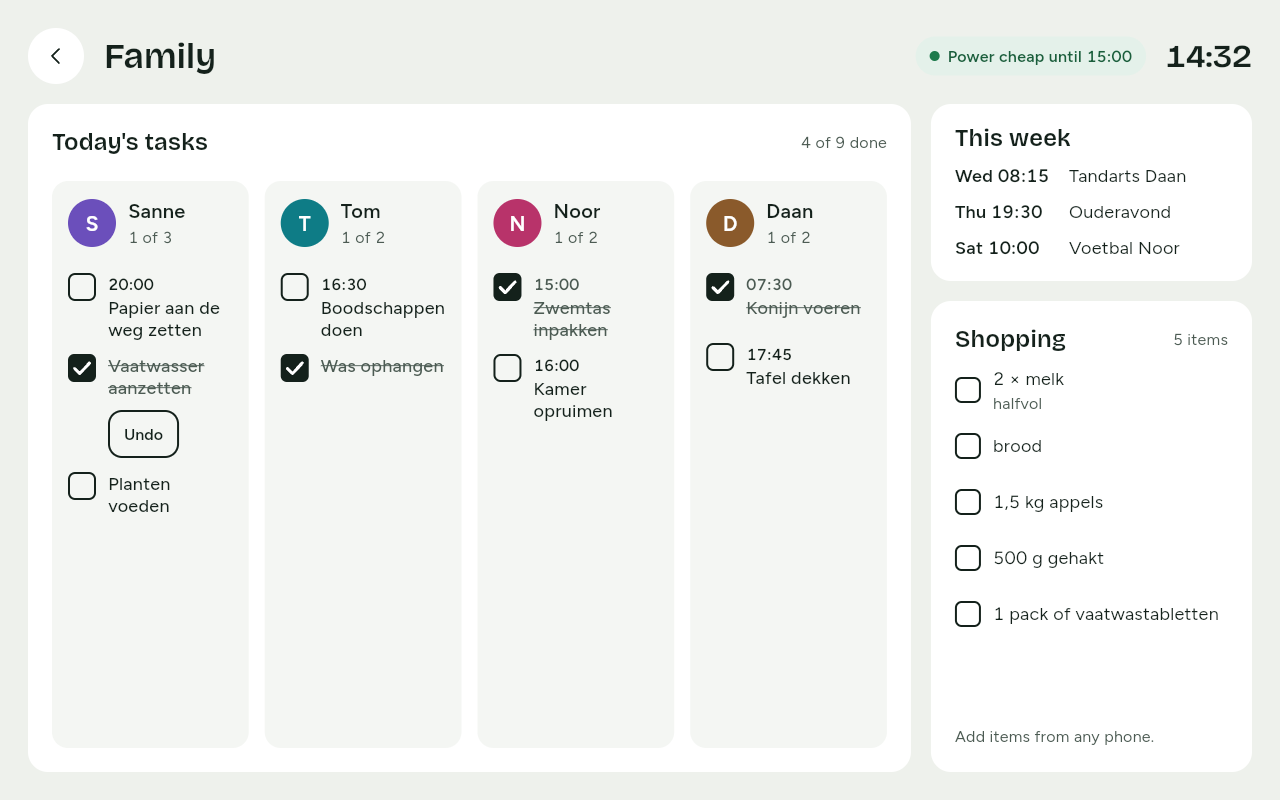This screenshot has width=1280, height=800.
Task: Check the Tafel dekken task
Action: 720,357
